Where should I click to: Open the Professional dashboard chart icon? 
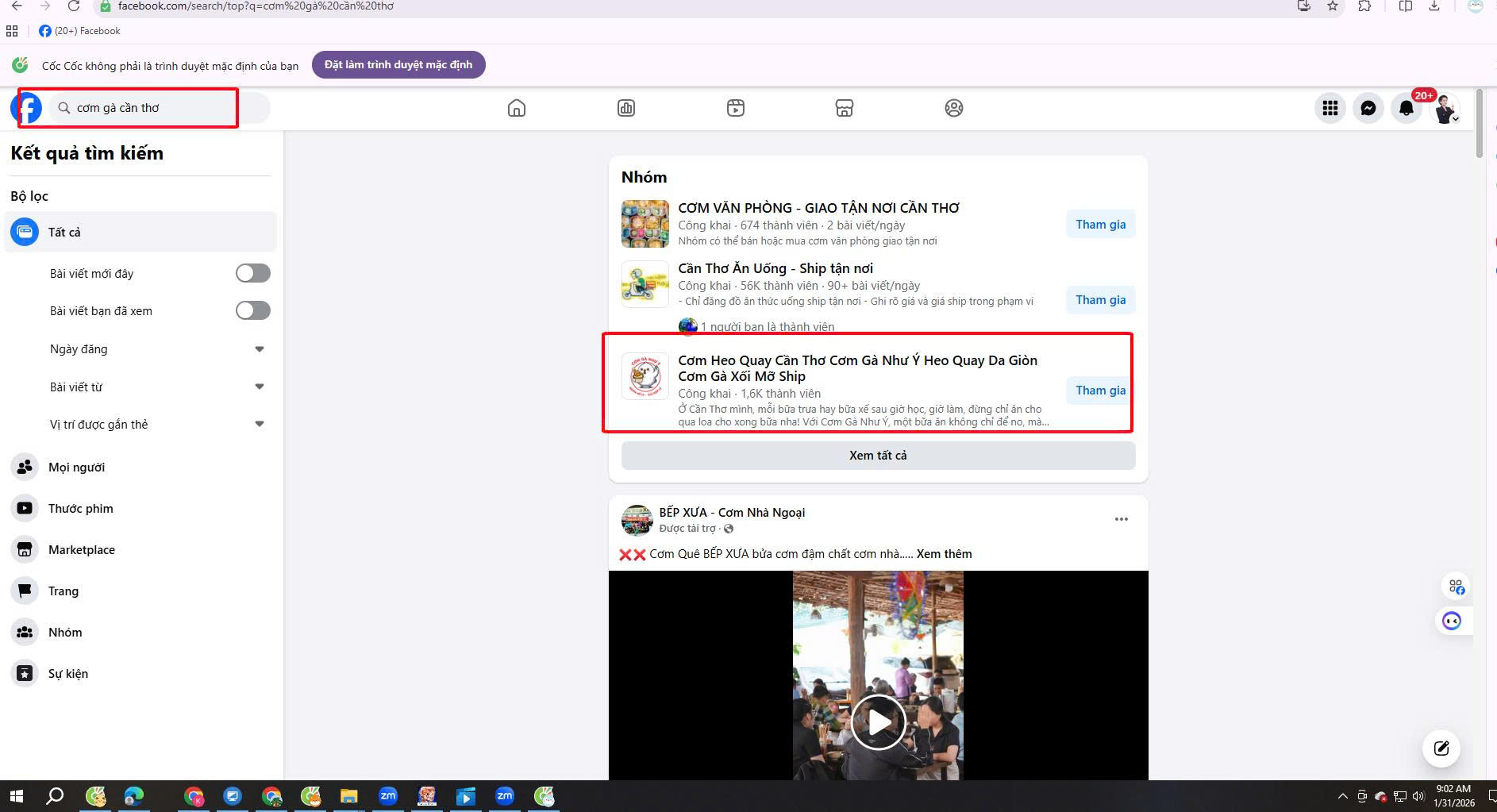(626, 108)
